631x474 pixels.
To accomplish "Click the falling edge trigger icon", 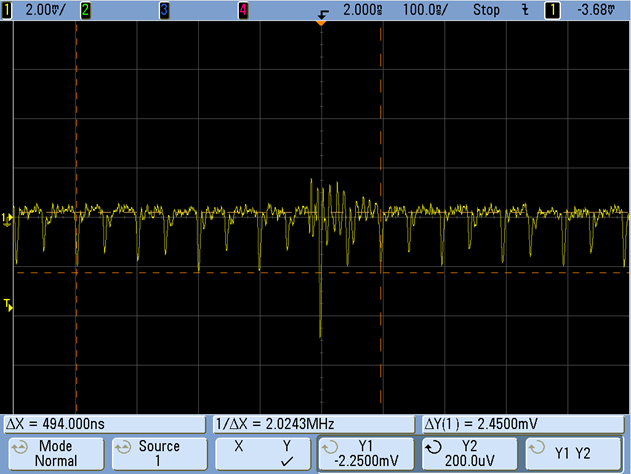I will tap(323, 14).
